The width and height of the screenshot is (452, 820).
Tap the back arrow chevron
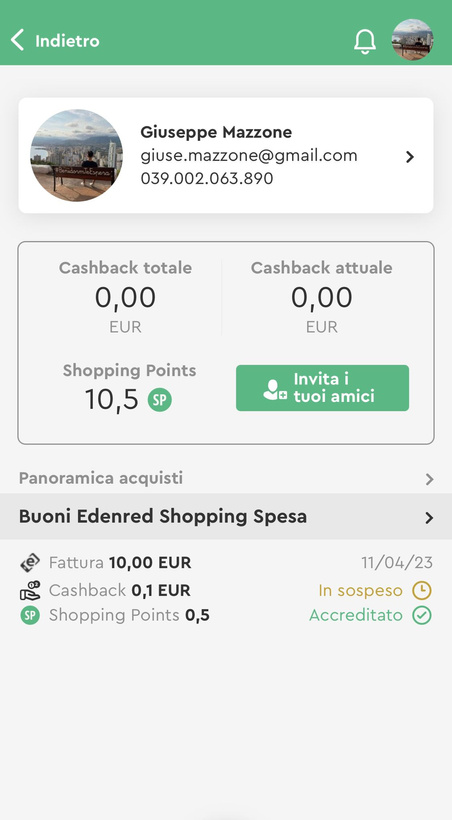17,40
